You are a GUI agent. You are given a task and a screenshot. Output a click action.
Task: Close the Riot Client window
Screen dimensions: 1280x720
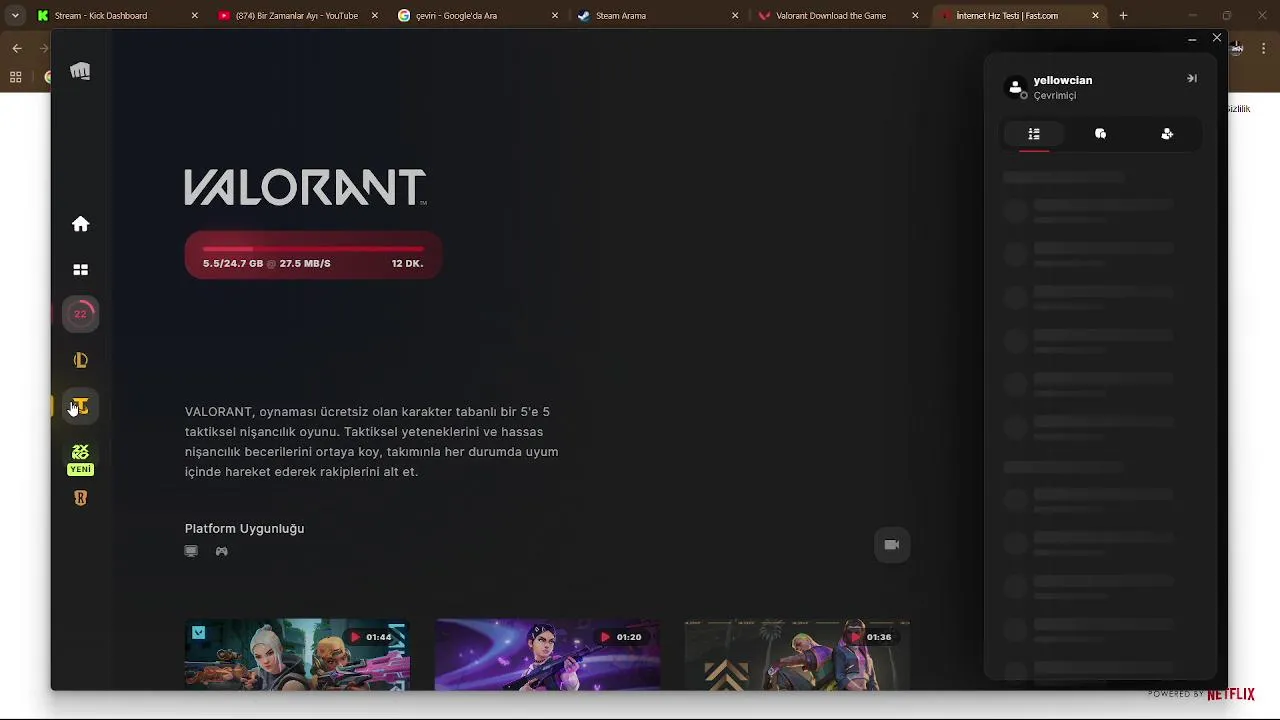[x=1216, y=38]
